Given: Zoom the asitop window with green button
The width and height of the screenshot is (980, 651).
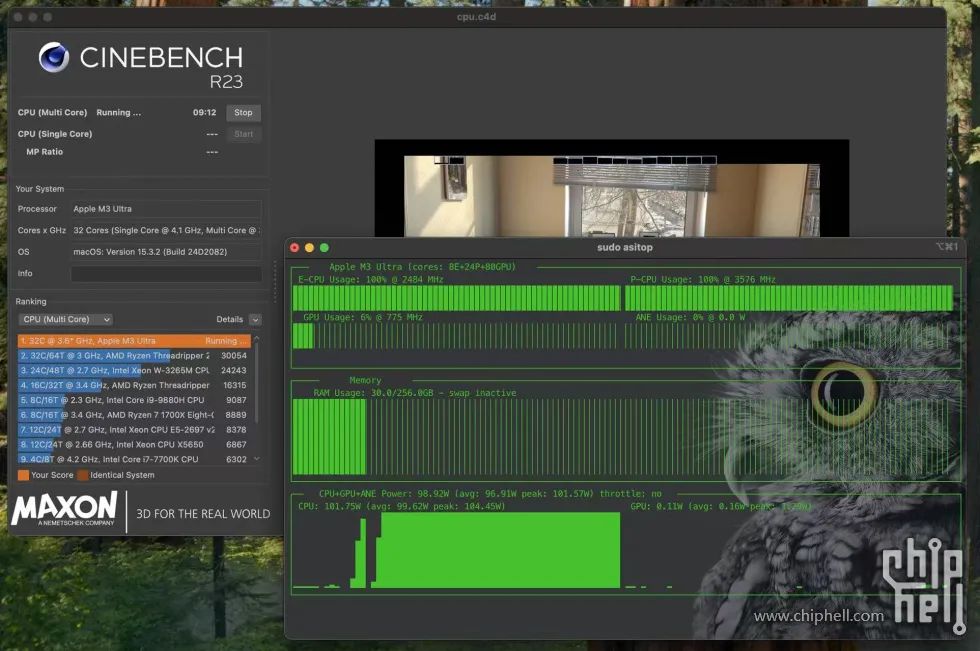Looking at the screenshot, I should point(324,247).
